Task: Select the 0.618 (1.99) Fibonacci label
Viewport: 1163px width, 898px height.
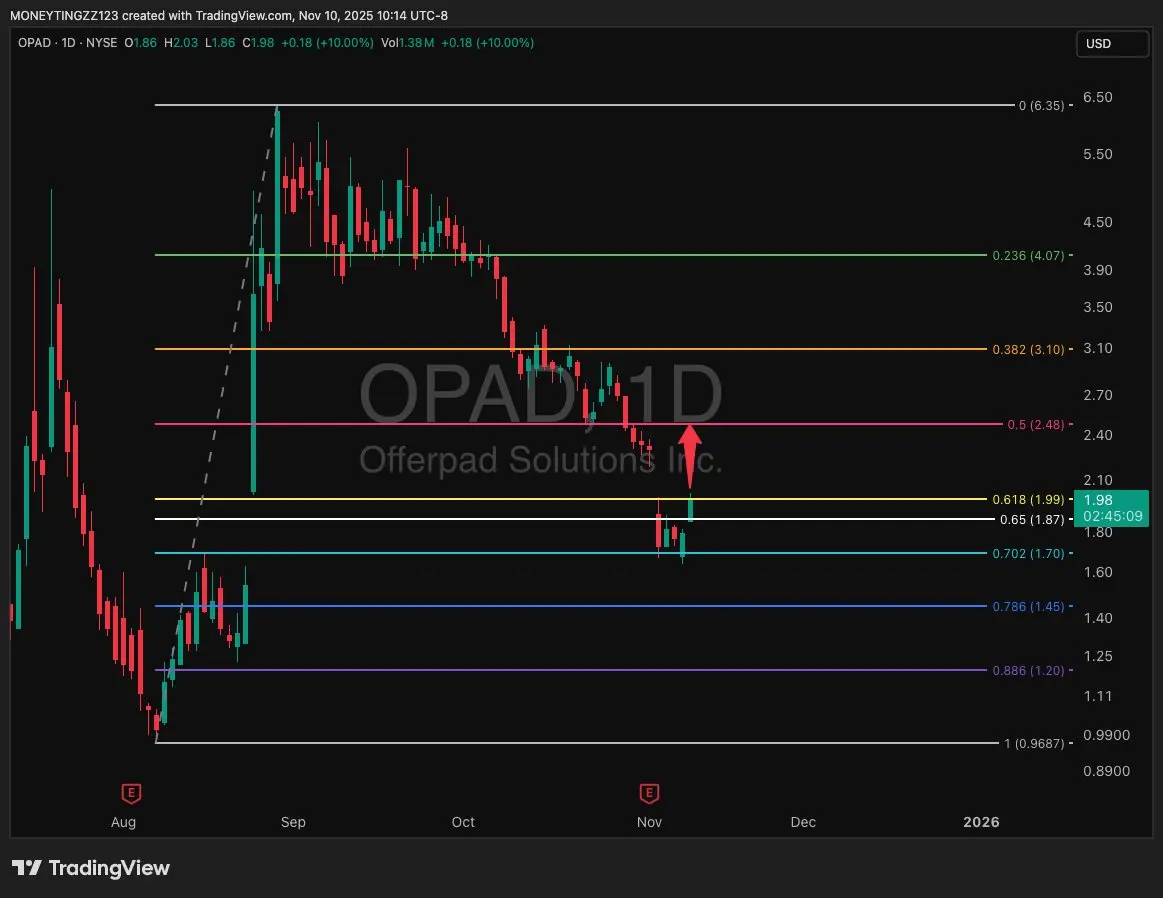Action: 1028,500
